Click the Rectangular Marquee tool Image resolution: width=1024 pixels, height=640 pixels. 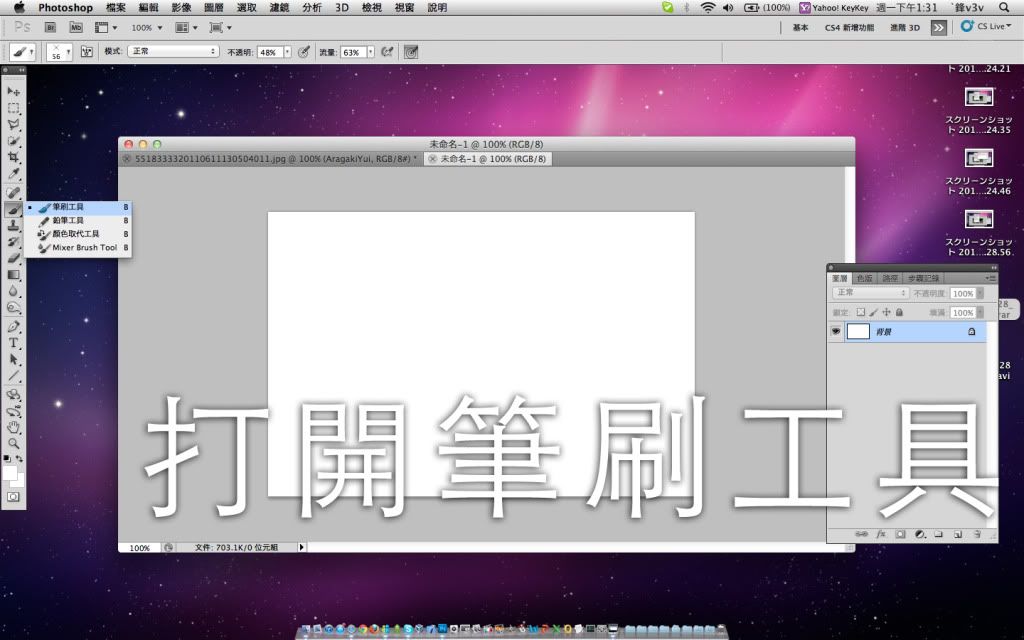(x=14, y=108)
